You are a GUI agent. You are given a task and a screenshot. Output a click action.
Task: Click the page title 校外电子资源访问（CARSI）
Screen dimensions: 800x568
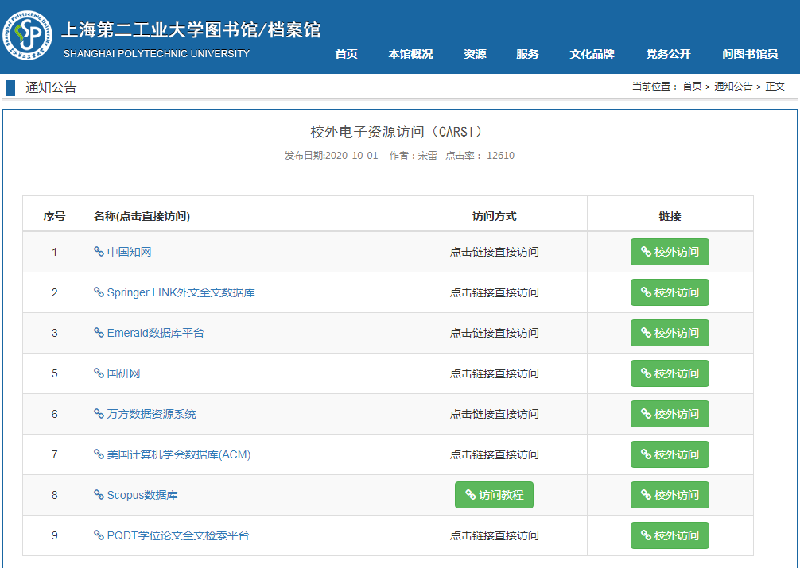pos(396,132)
